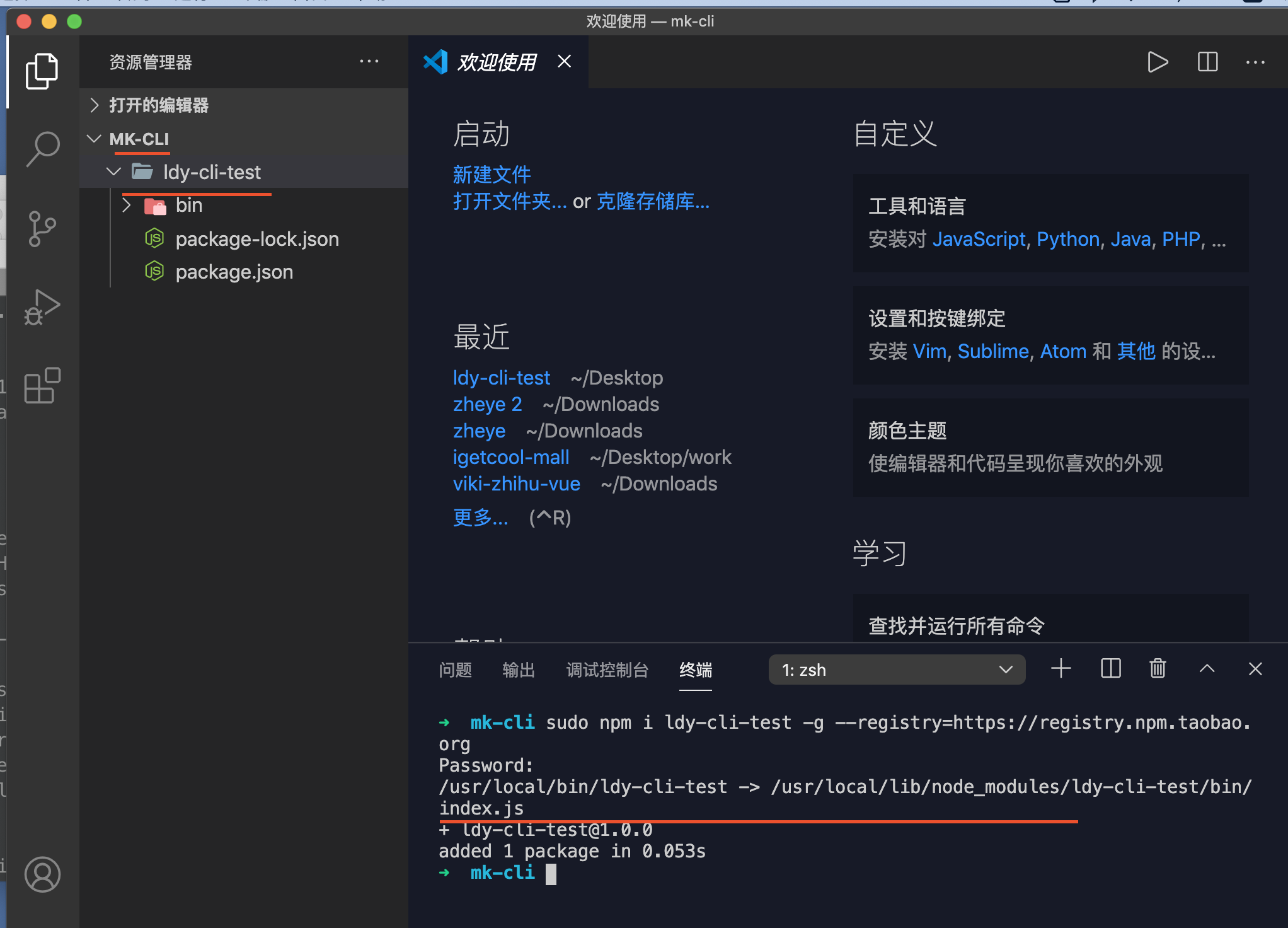Open the Explorer view in the activity bar
Screen dimensions: 1288x928
[x=42, y=71]
